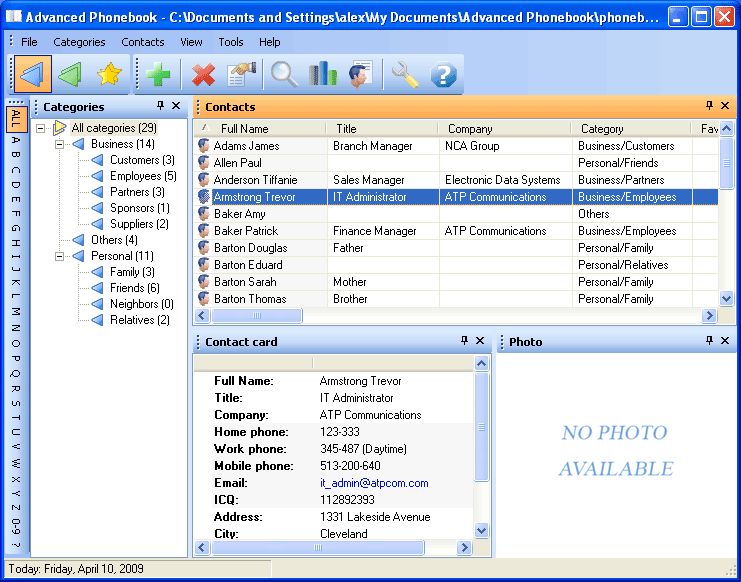
Task: Open the Categories menu
Action: click(79, 42)
